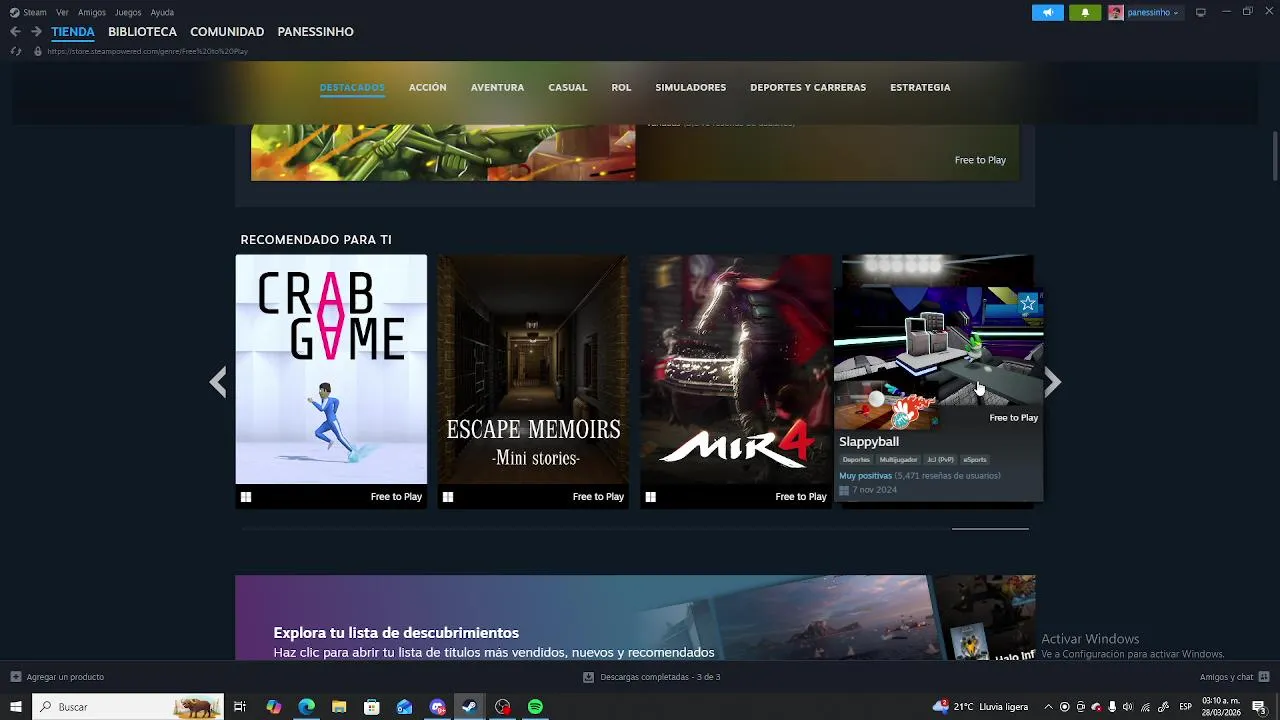Switch to the TIENDA section

click(x=73, y=32)
